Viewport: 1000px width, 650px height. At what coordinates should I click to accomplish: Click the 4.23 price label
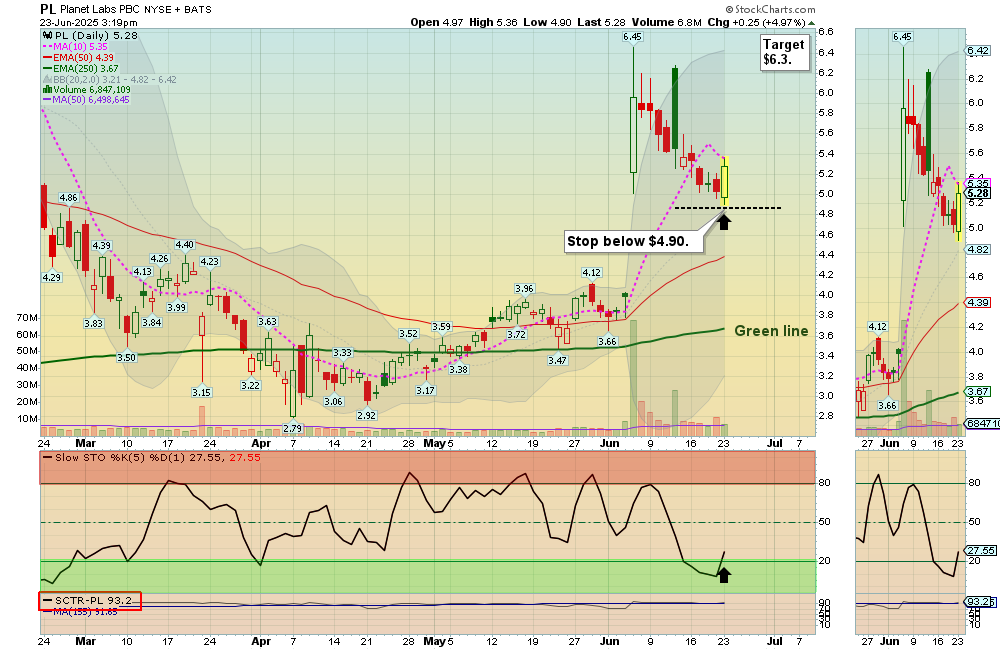209,262
